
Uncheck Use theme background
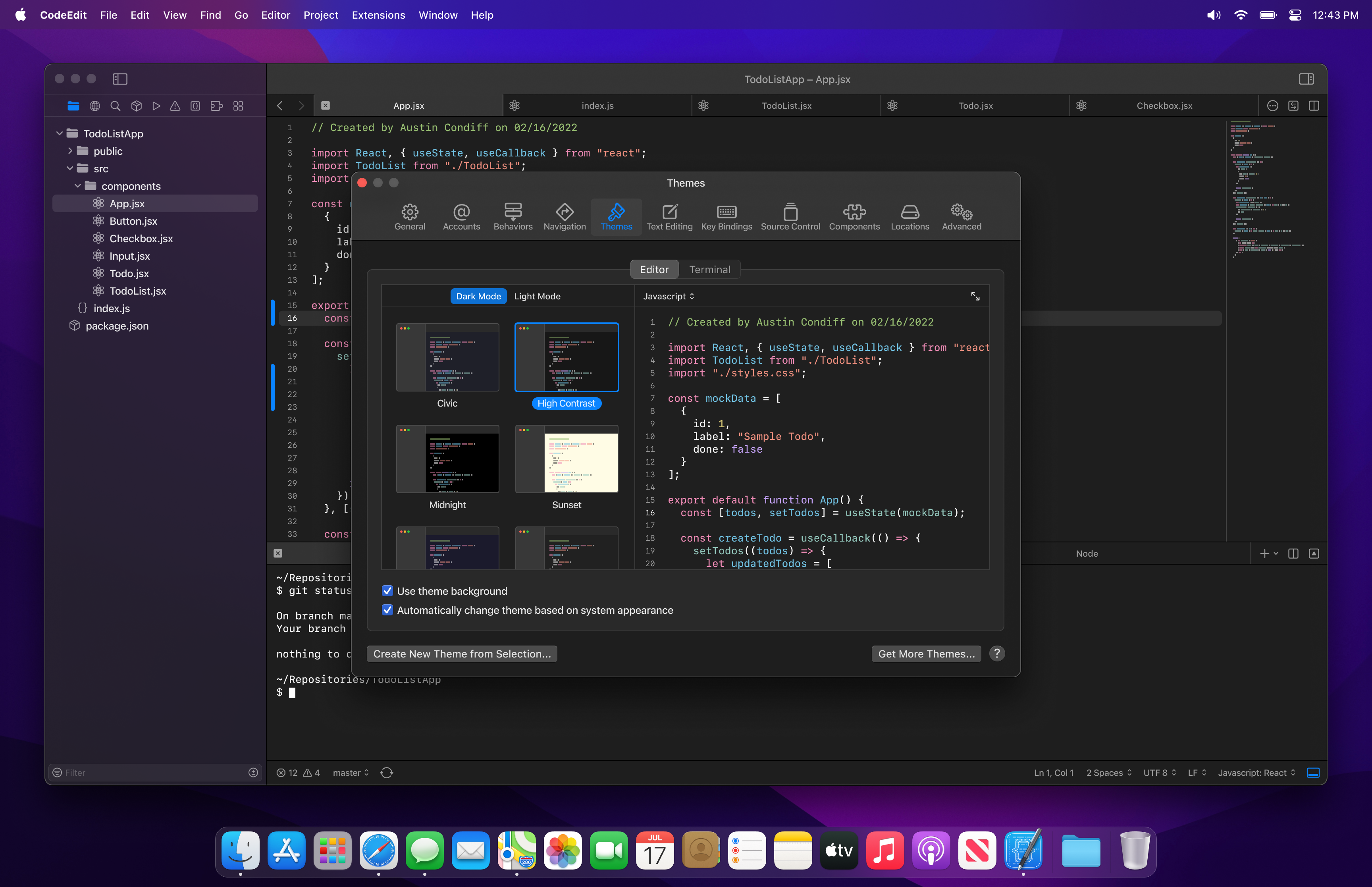point(387,590)
